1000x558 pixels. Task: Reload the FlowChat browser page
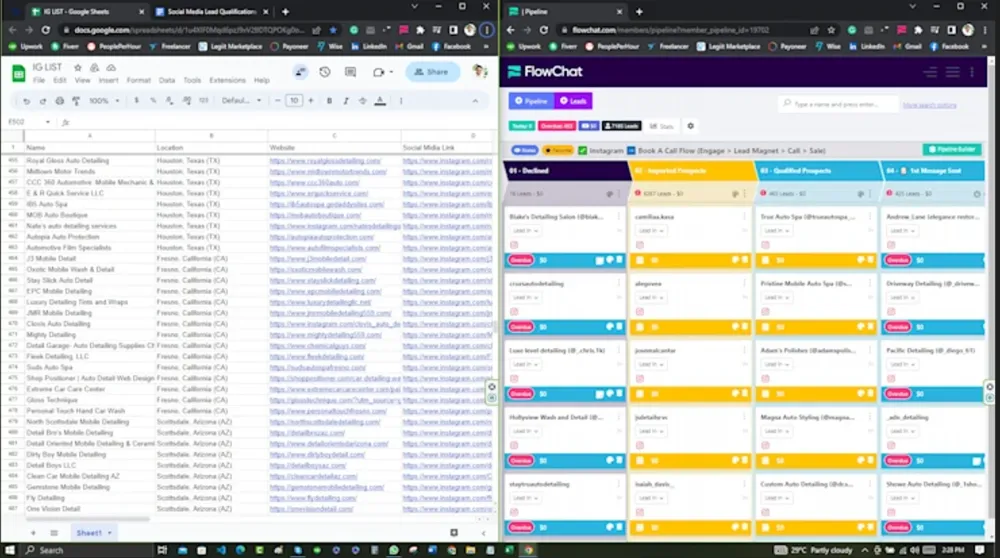coord(543,29)
